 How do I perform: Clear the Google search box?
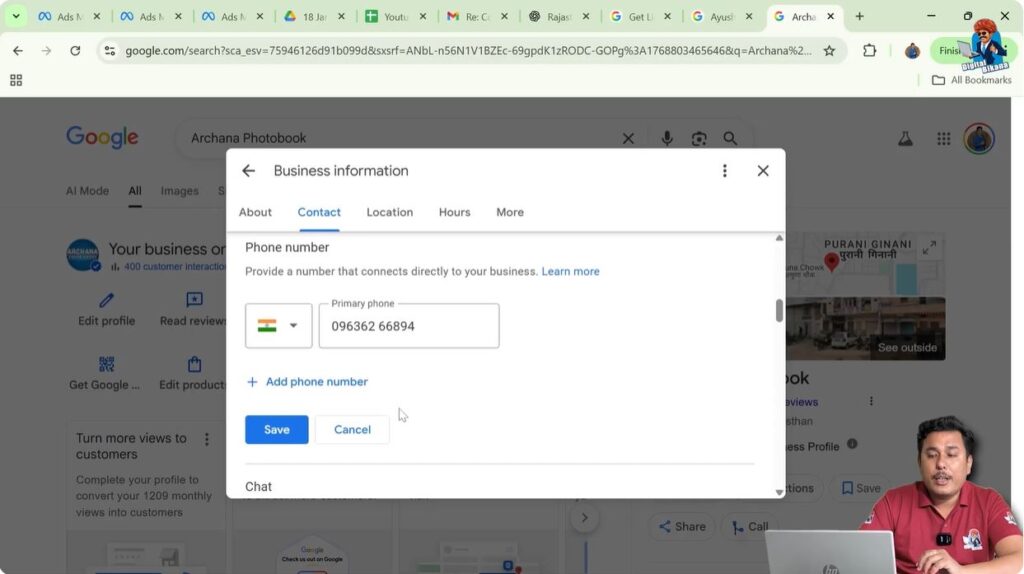(x=628, y=138)
